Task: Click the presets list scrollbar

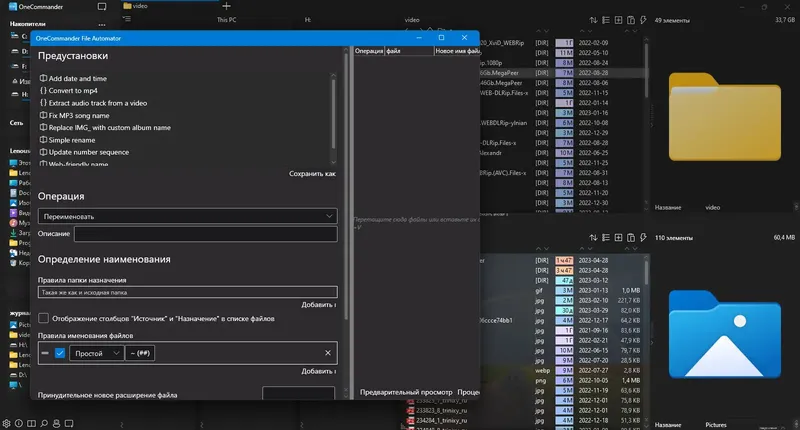Action: coord(333,113)
